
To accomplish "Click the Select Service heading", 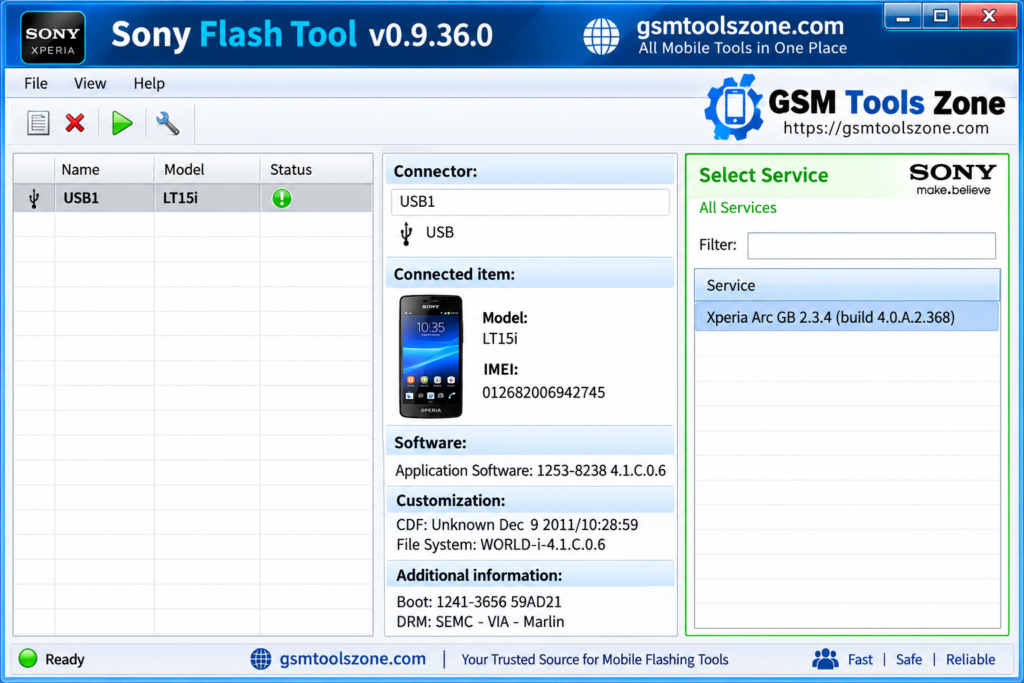I will point(763,175).
